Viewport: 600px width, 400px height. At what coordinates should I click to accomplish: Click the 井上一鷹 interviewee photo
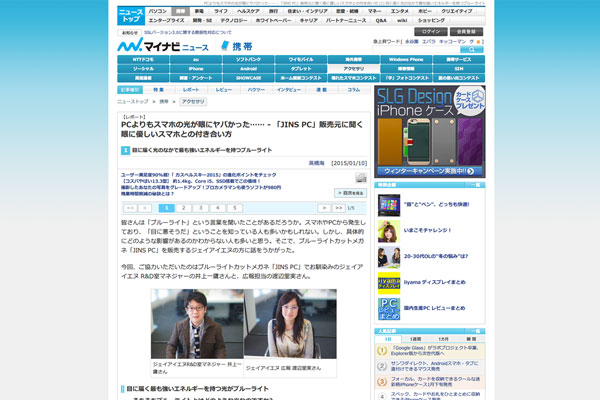click(197, 324)
